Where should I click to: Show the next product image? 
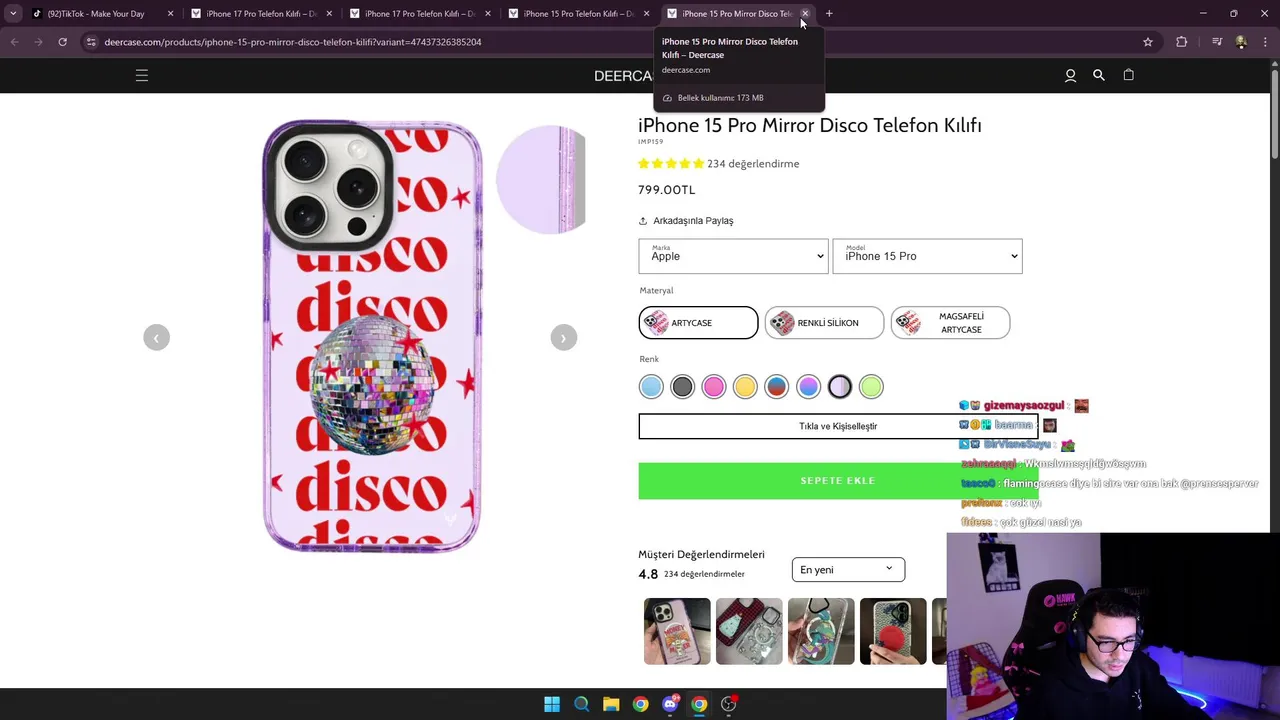point(563,338)
